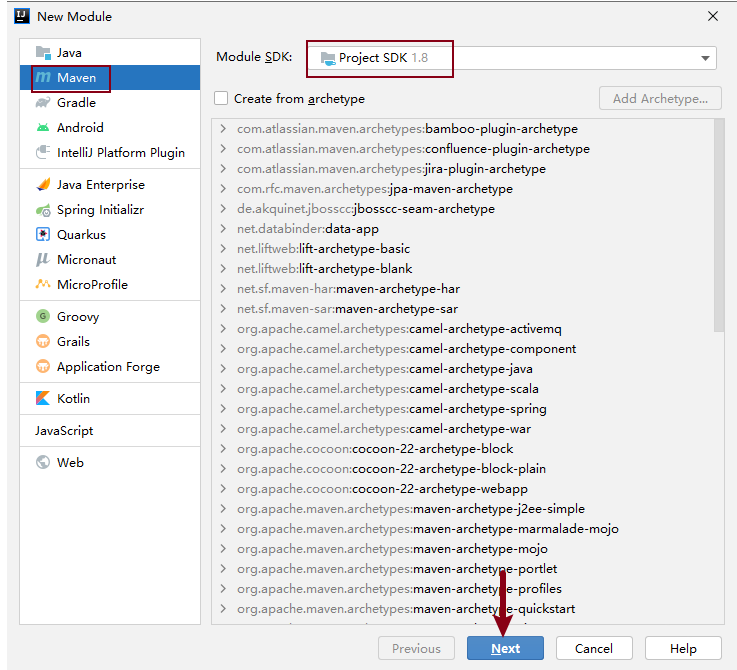737x670 pixels.
Task: Select camel-archetype-spring row
Action: (463, 409)
